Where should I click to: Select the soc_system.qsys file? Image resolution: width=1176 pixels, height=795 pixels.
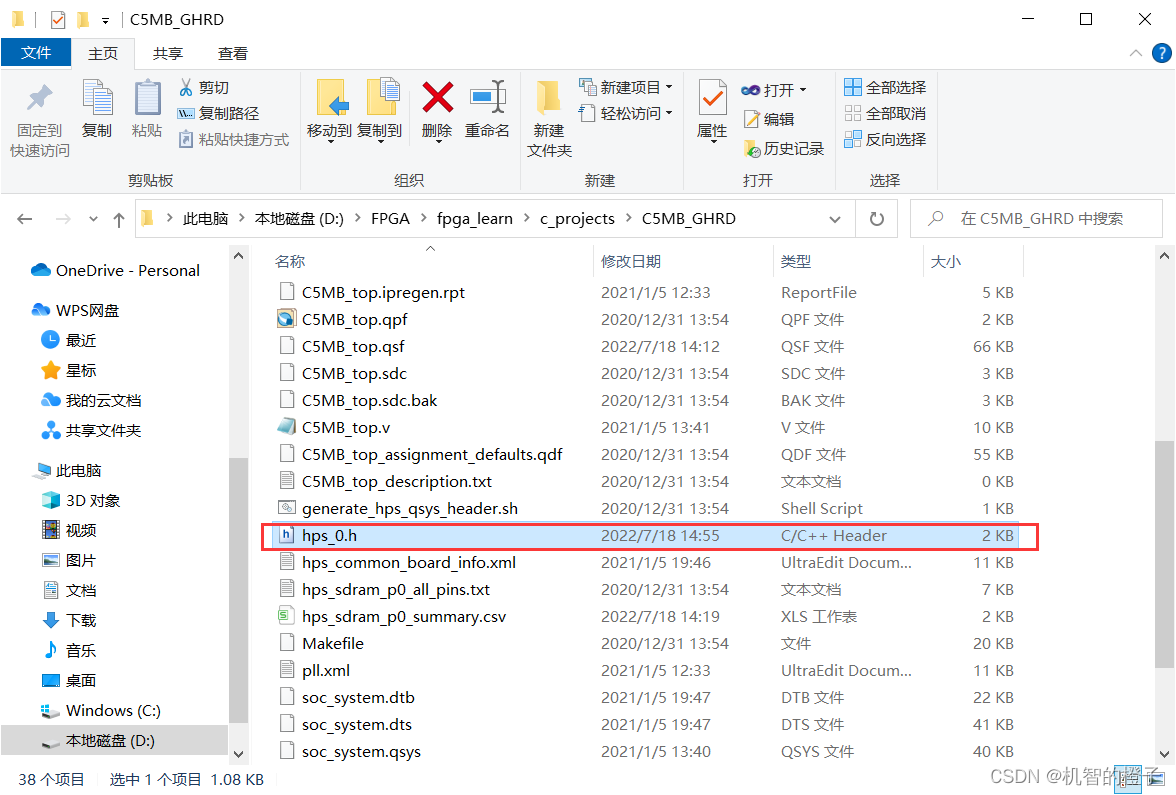tap(645, 752)
